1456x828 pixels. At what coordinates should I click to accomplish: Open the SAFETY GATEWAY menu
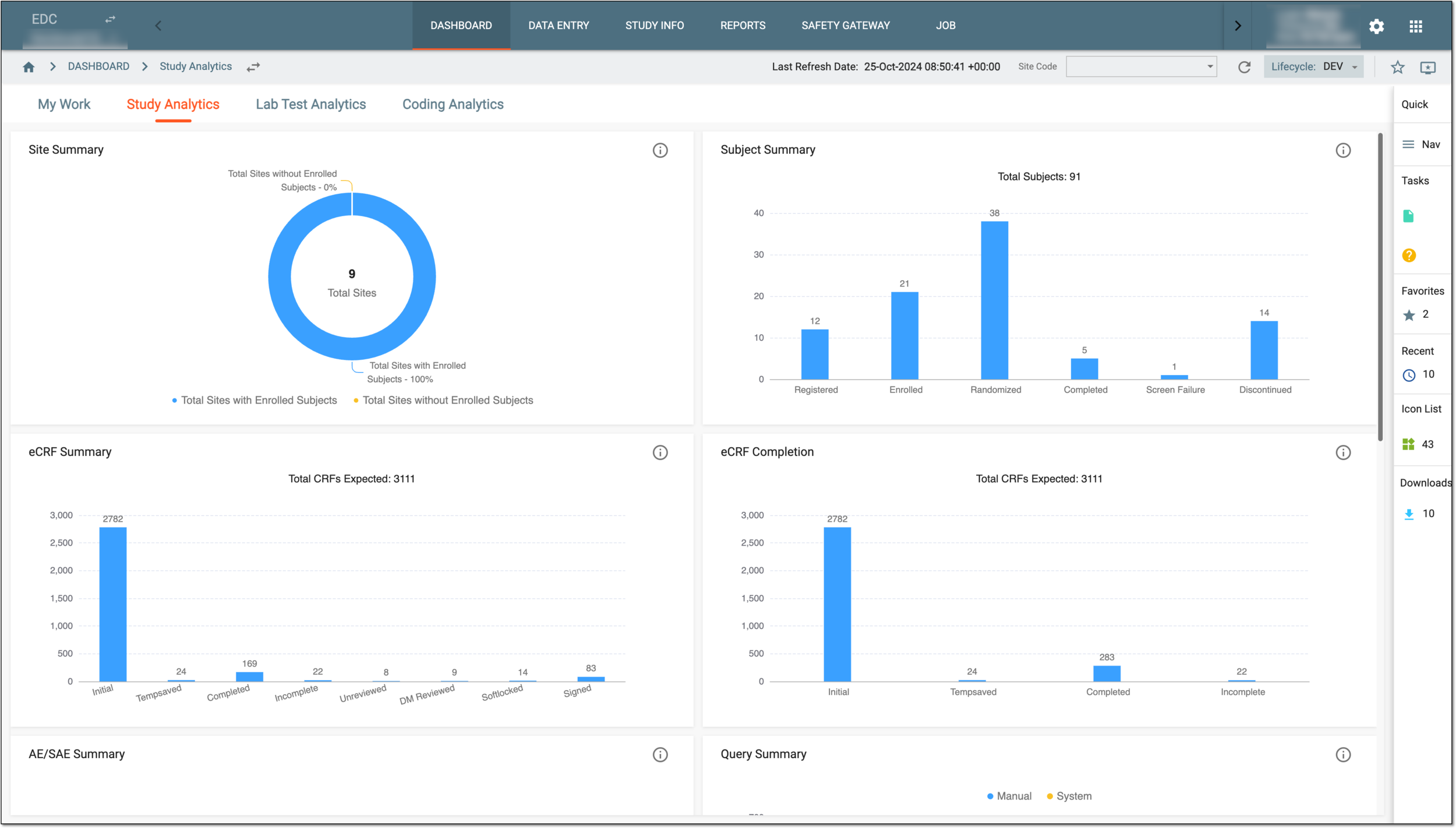tap(846, 26)
